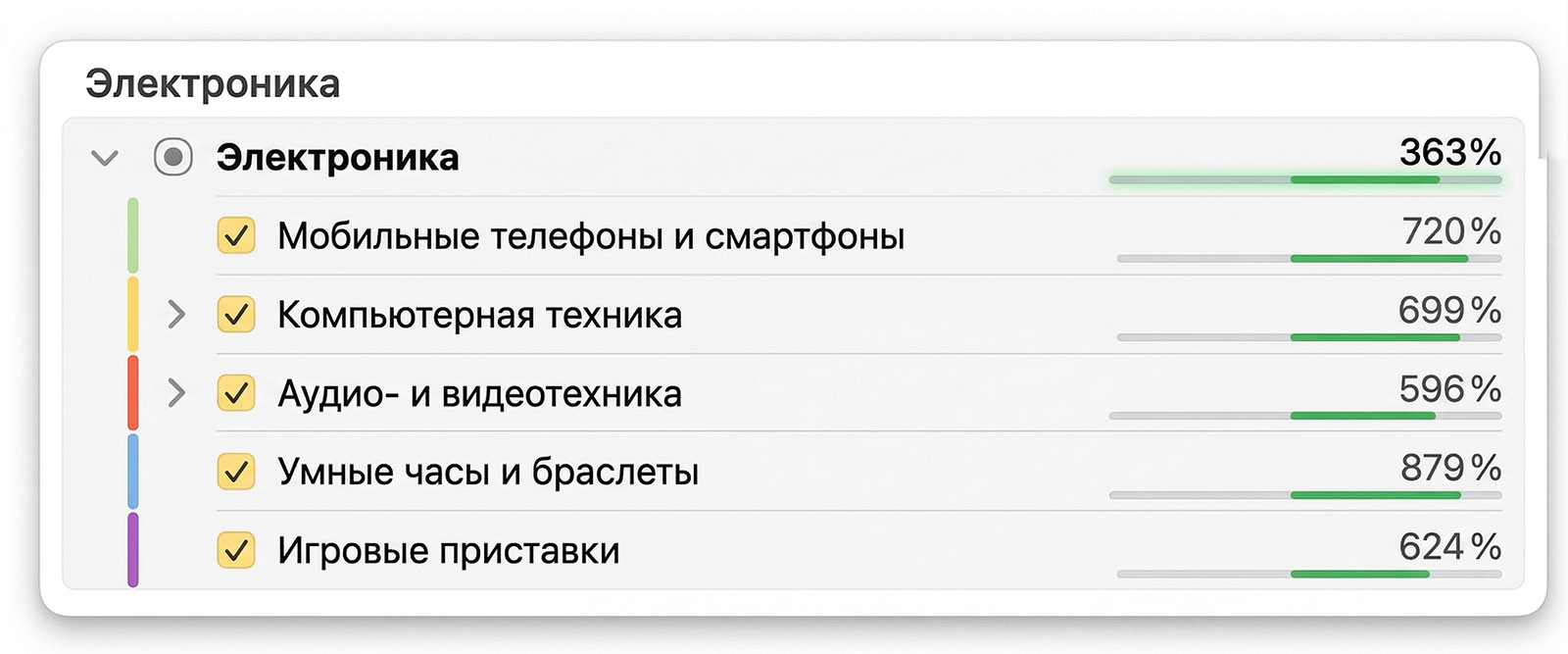This screenshot has height=654, width=1568.
Task: Select the Электроника radio button
Action: pos(173,157)
